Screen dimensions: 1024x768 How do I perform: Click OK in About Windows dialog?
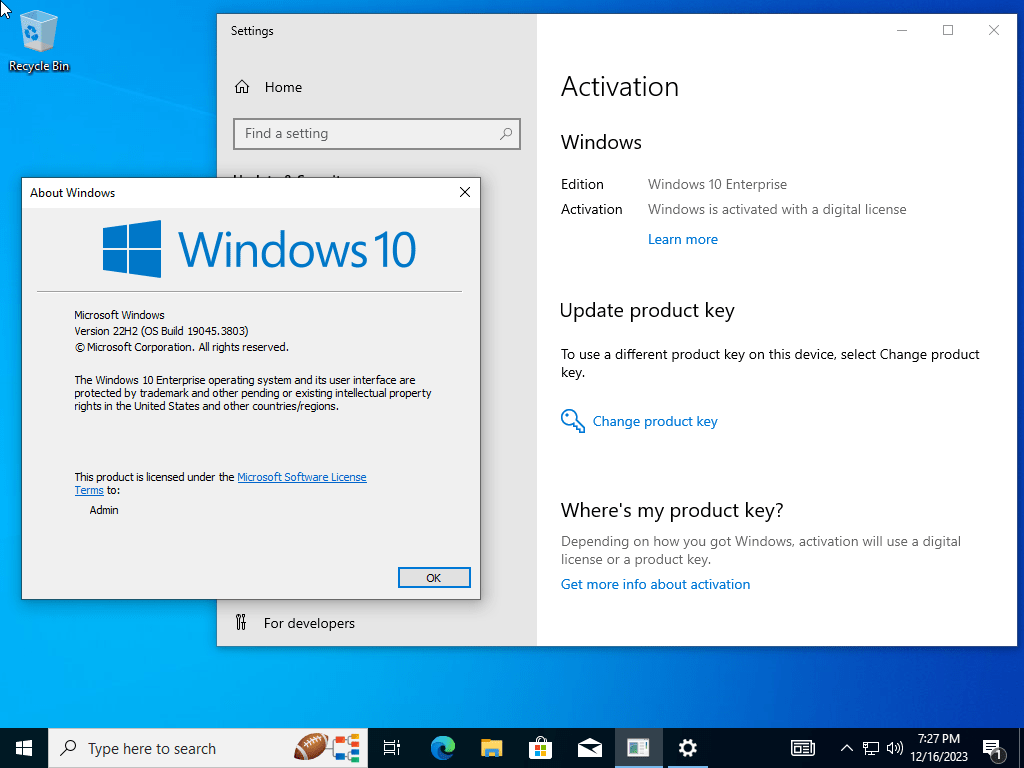coord(434,577)
